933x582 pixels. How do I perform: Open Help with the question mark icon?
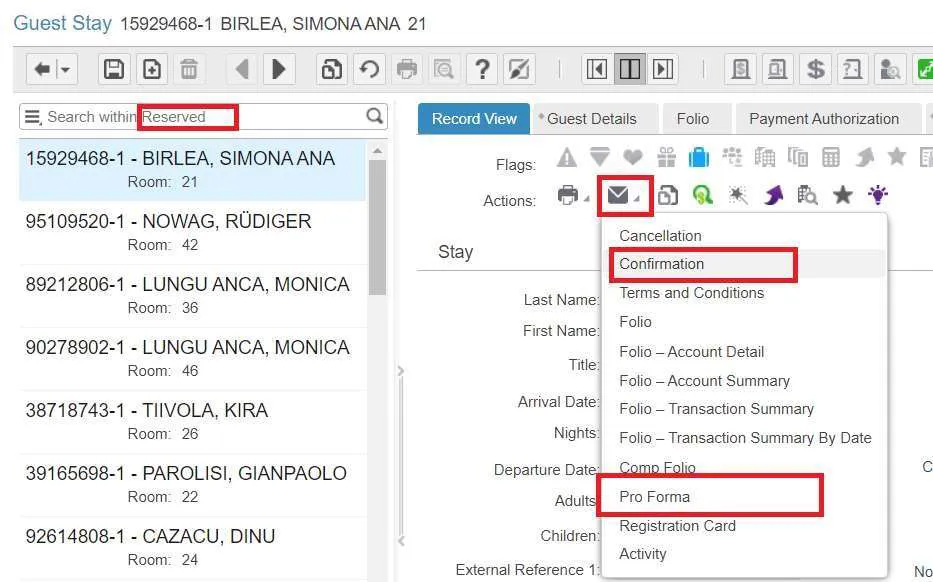(x=482, y=70)
